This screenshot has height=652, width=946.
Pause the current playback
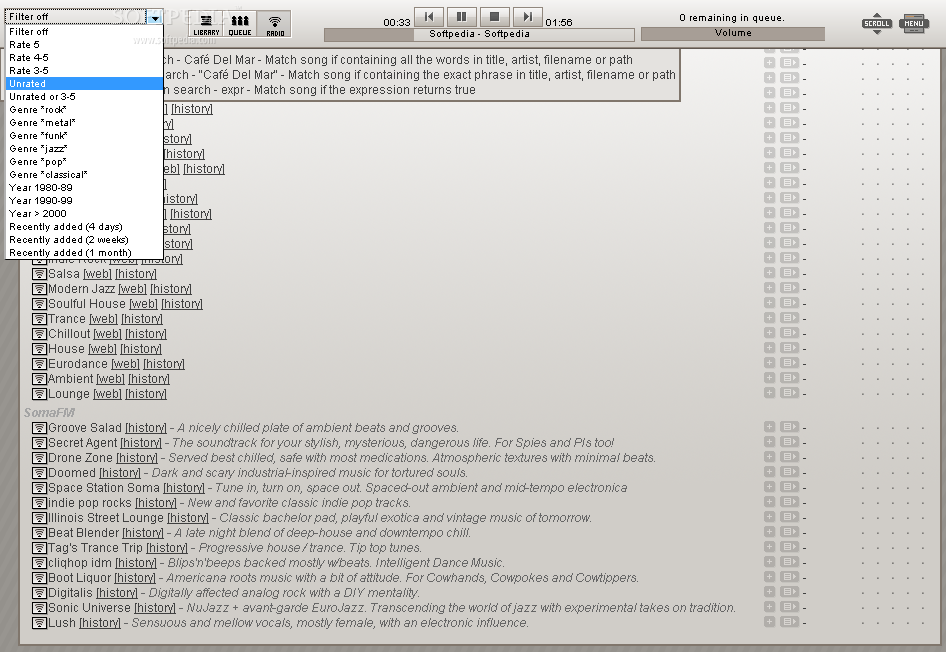click(462, 17)
